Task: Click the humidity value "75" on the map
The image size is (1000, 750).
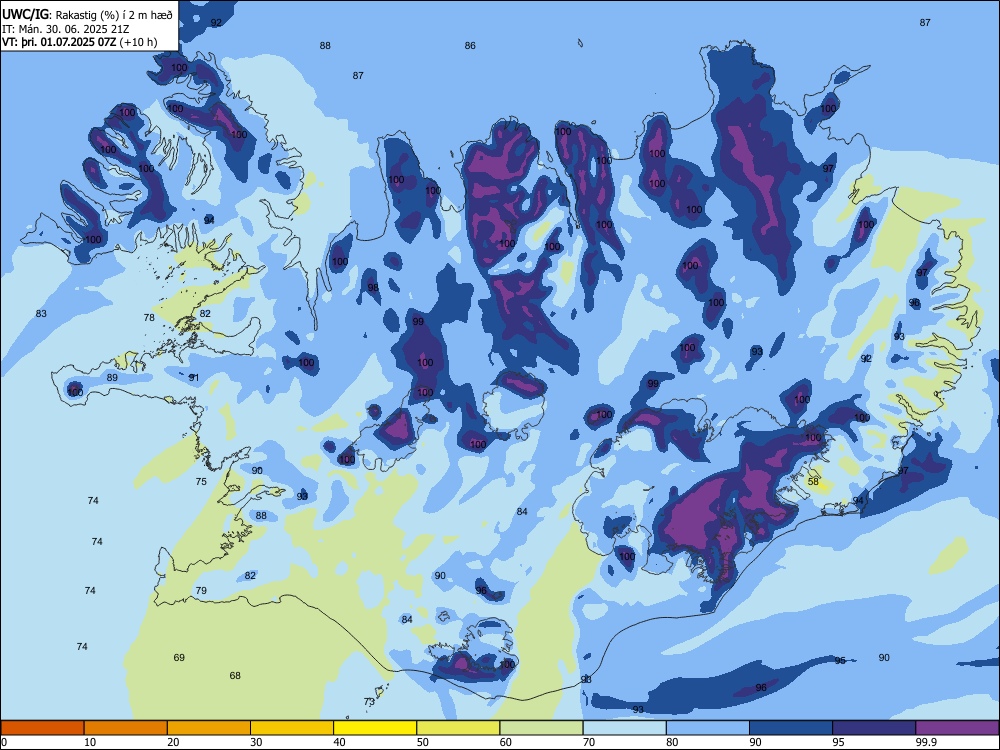Action: pos(201,482)
